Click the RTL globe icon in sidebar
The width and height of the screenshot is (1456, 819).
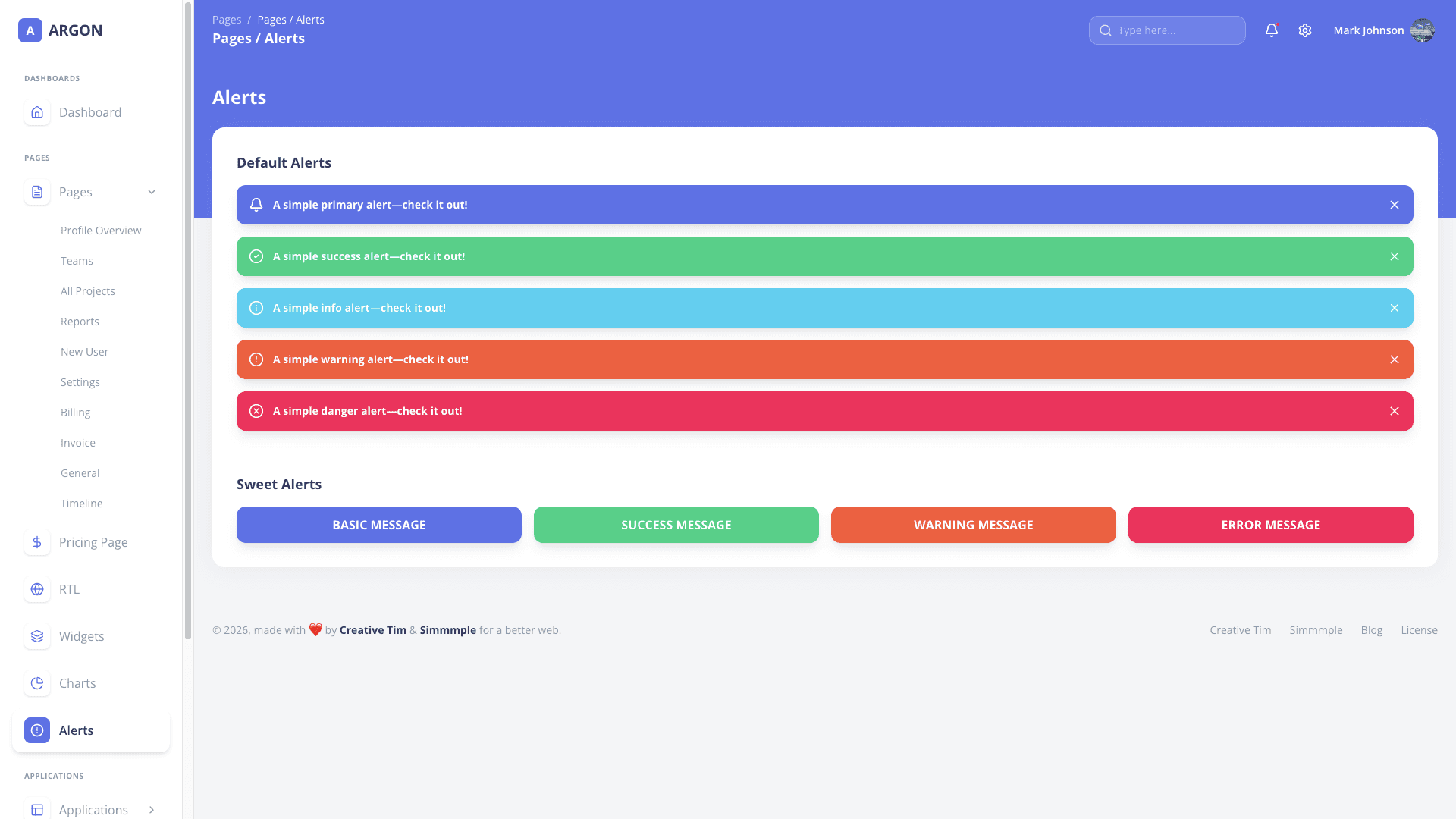[36, 589]
